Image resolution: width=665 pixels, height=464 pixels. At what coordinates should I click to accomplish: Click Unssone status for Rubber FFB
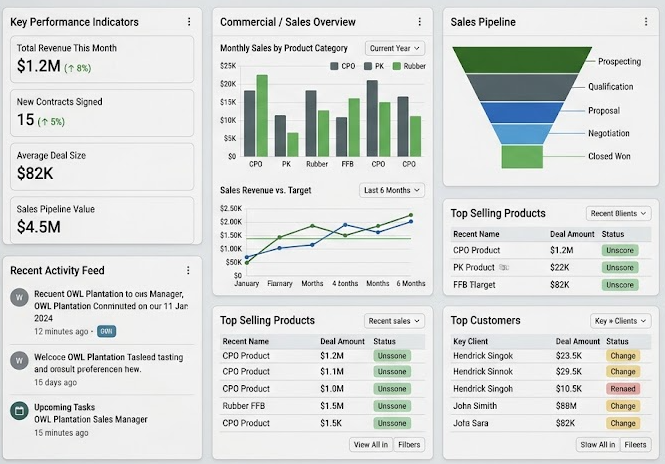tap(392, 406)
